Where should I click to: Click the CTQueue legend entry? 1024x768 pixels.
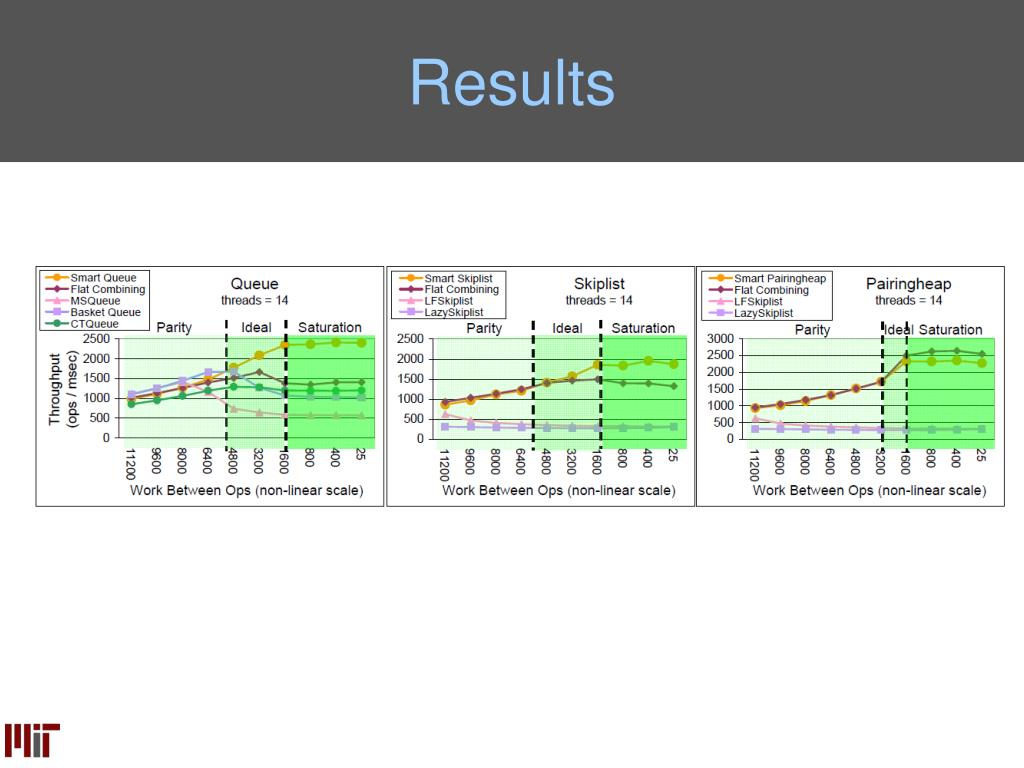click(x=82, y=324)
